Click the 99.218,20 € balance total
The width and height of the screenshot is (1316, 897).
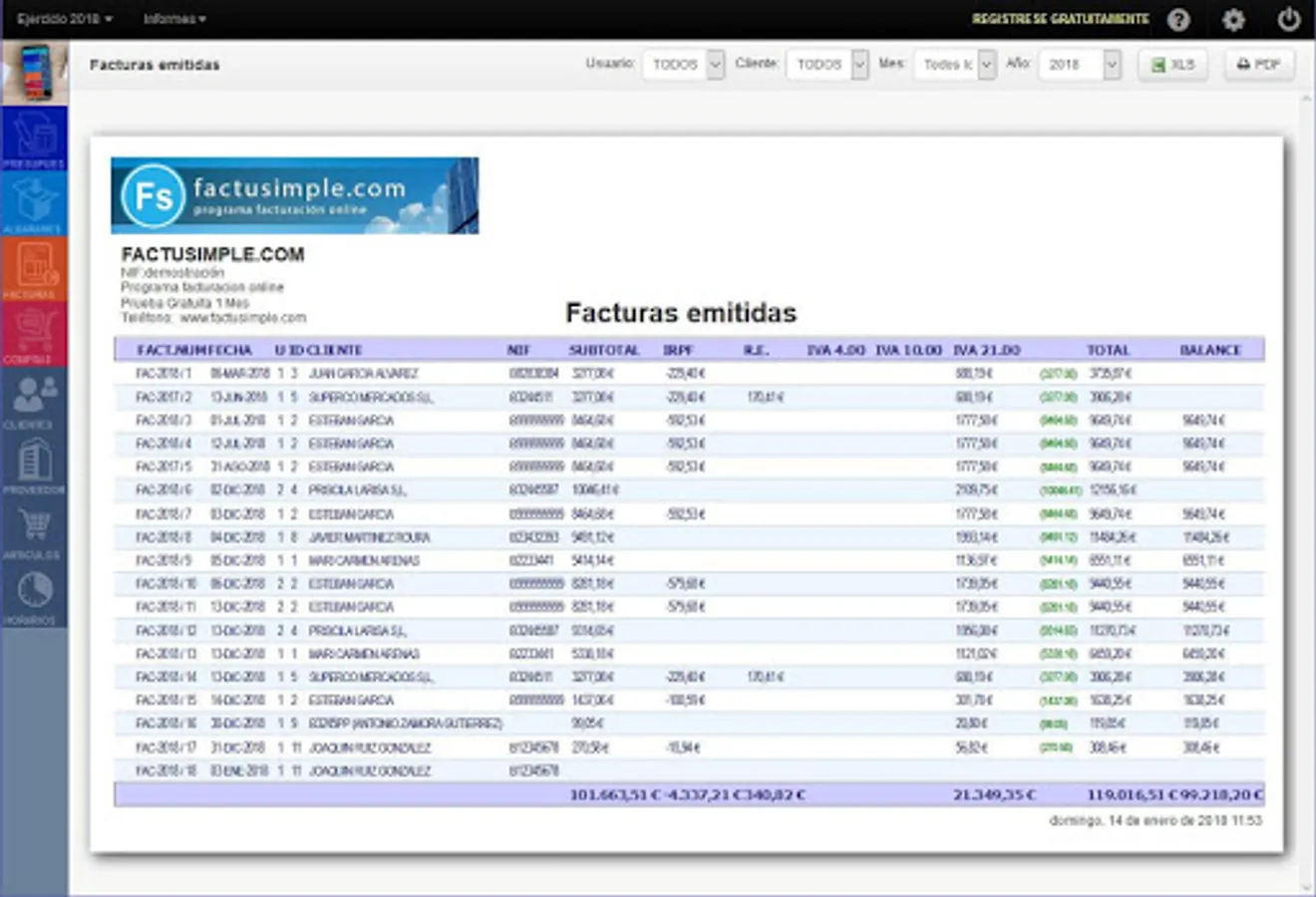(1219, 794)
